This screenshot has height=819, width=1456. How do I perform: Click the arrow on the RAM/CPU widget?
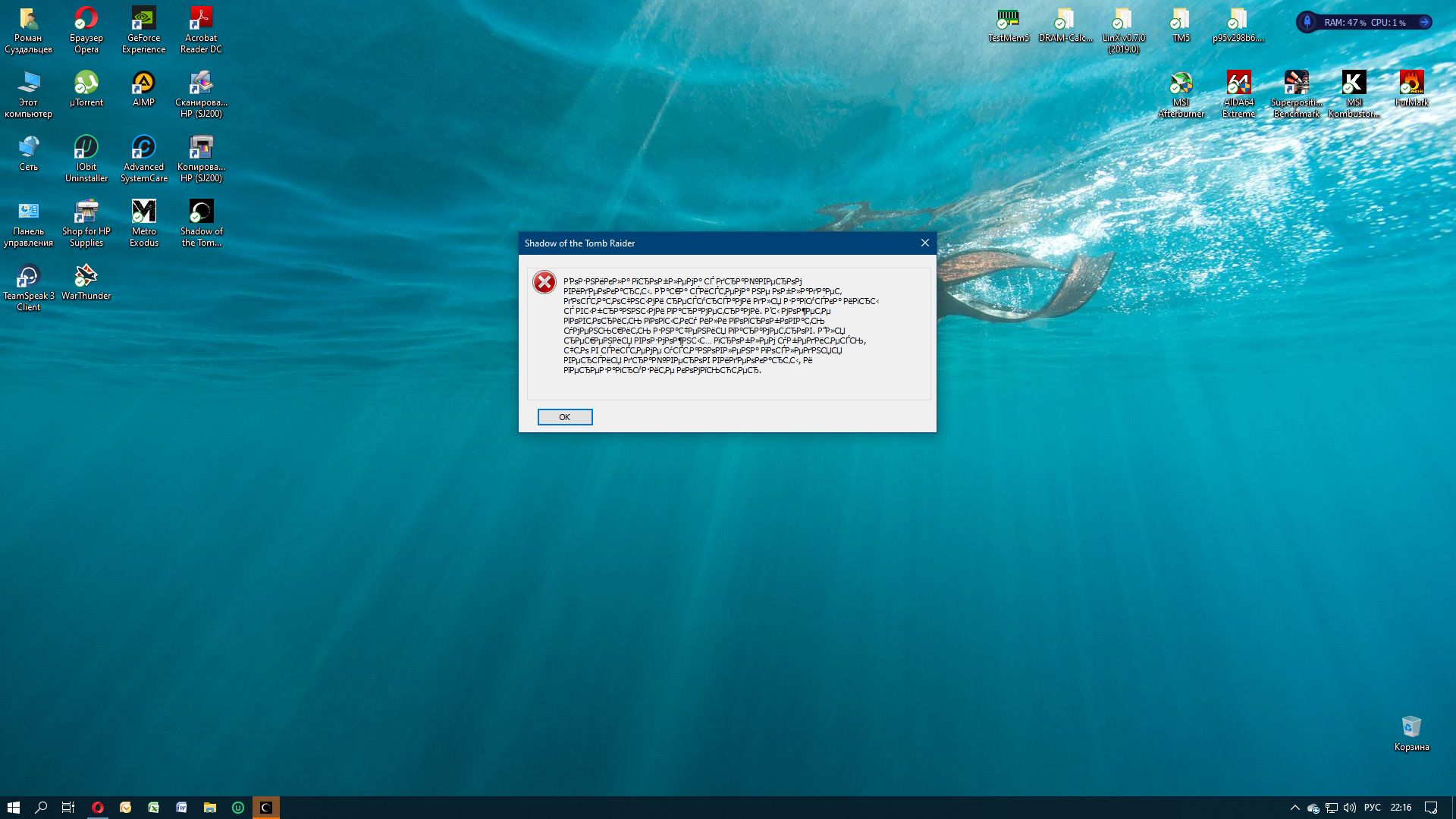1424,22
